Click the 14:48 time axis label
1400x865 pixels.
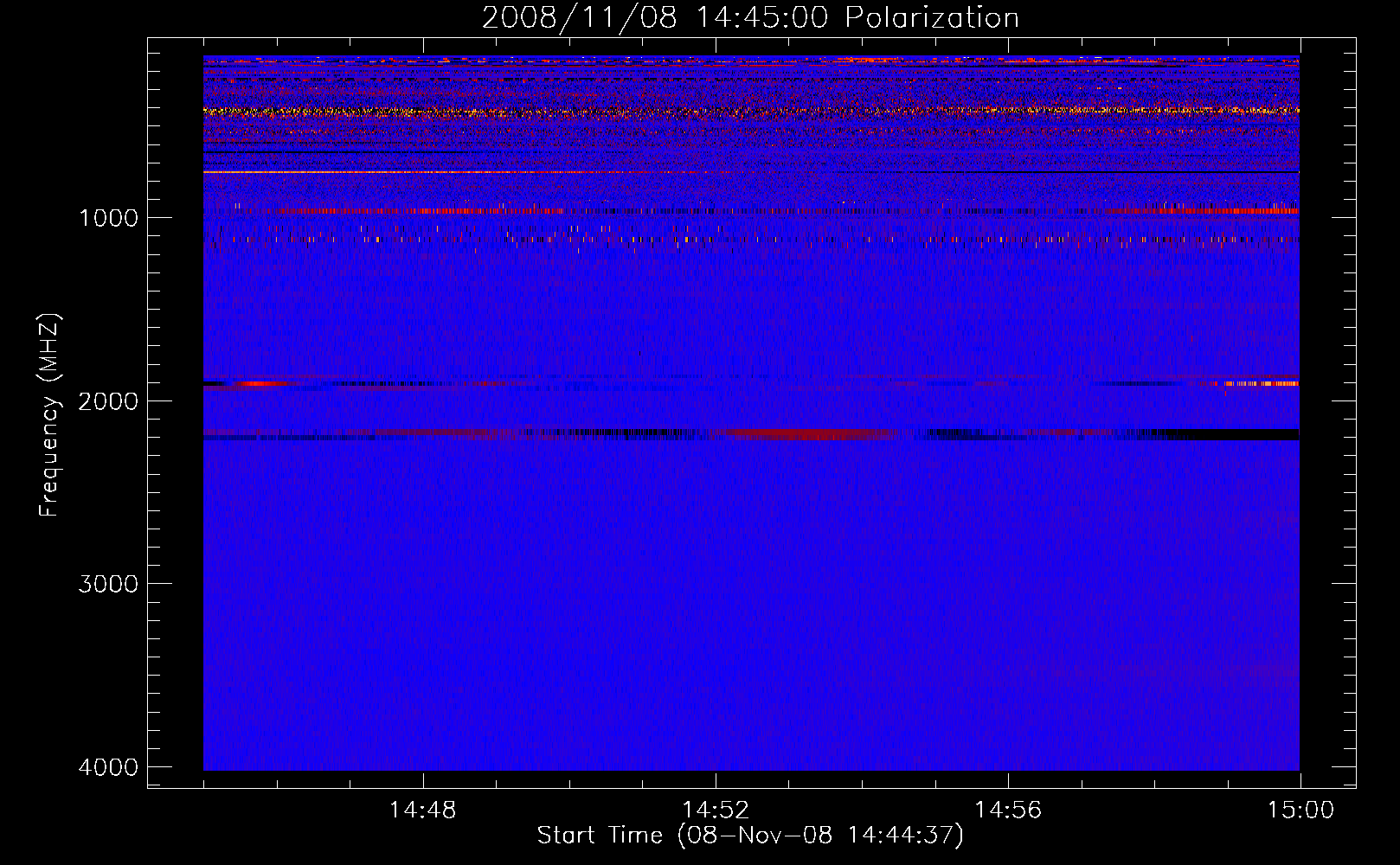tap(422, 811)
